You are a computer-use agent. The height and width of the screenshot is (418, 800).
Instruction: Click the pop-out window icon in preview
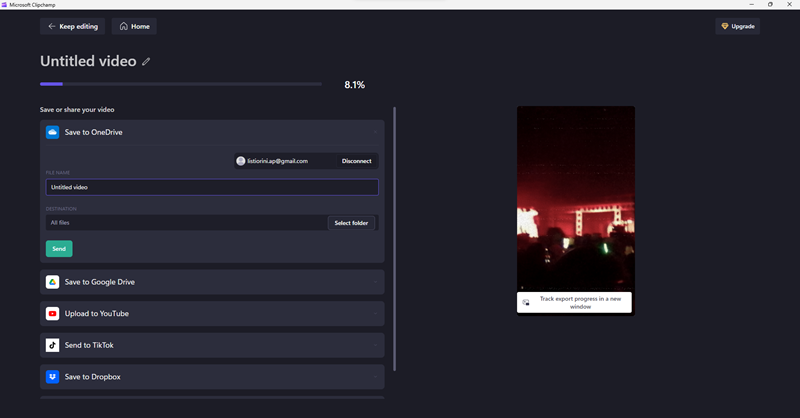526,303
